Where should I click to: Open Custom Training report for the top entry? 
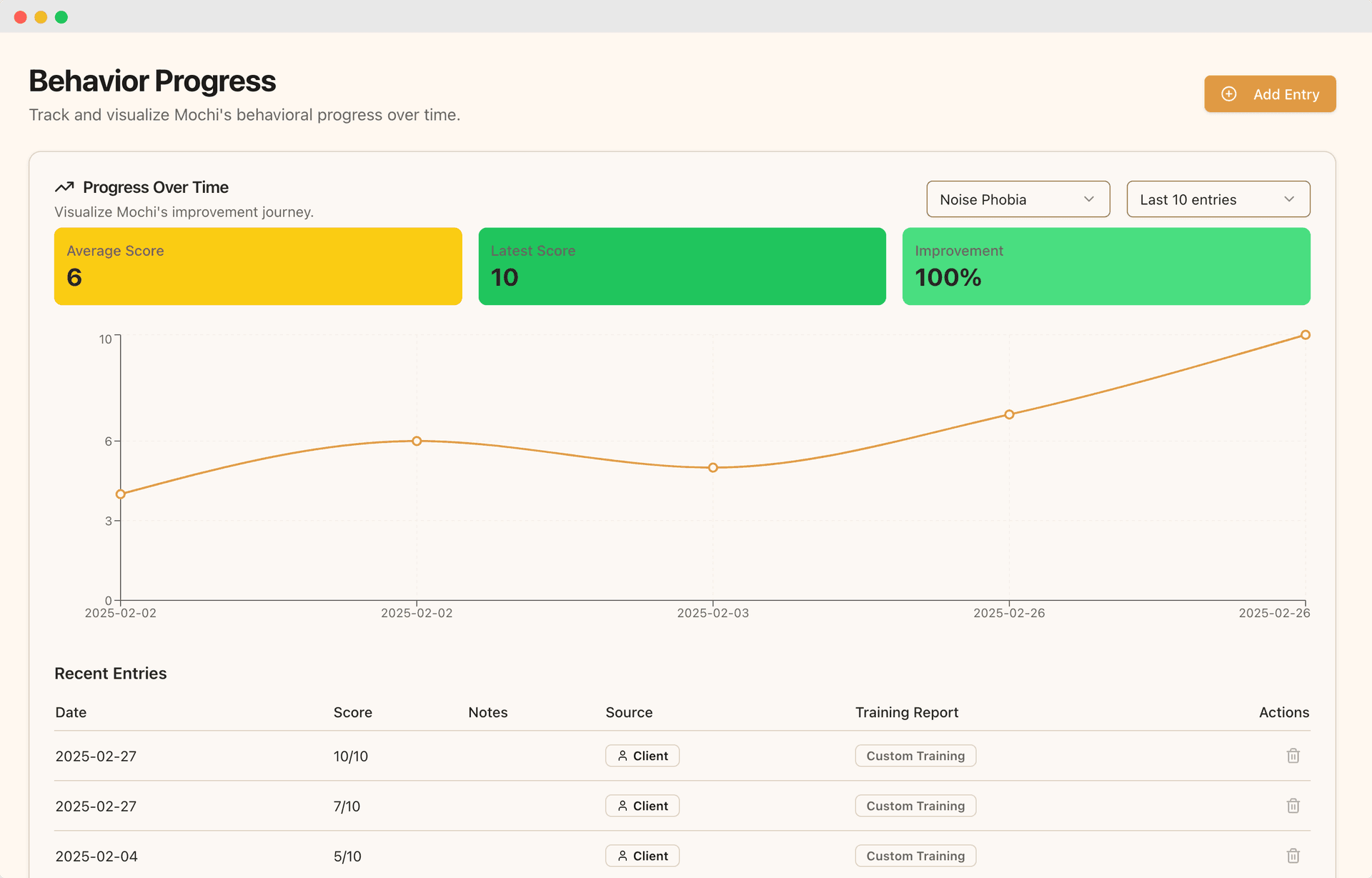[x=915, y=755]
